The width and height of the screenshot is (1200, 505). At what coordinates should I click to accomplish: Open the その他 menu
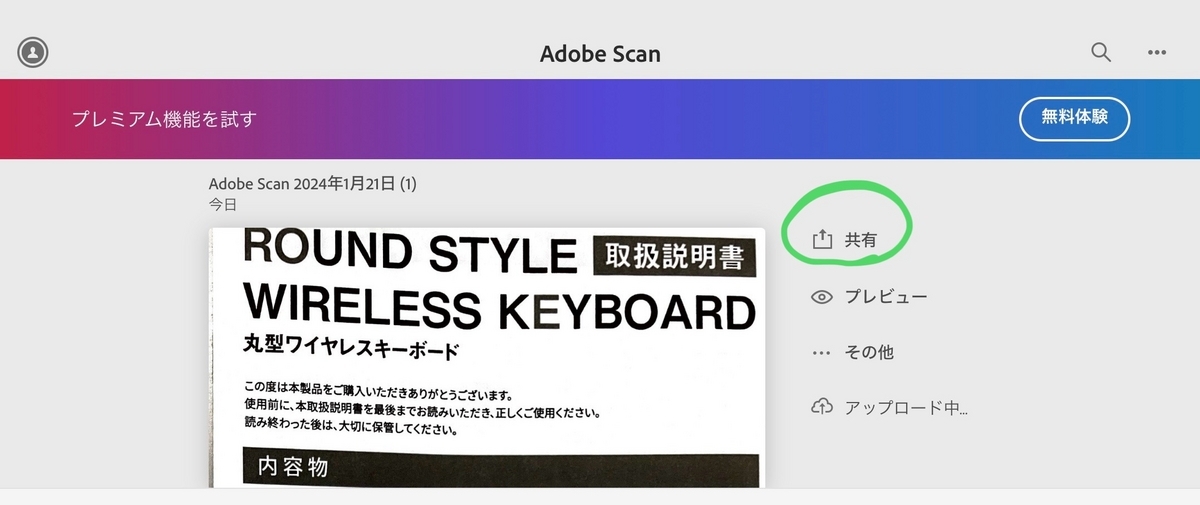pos(869,353)
